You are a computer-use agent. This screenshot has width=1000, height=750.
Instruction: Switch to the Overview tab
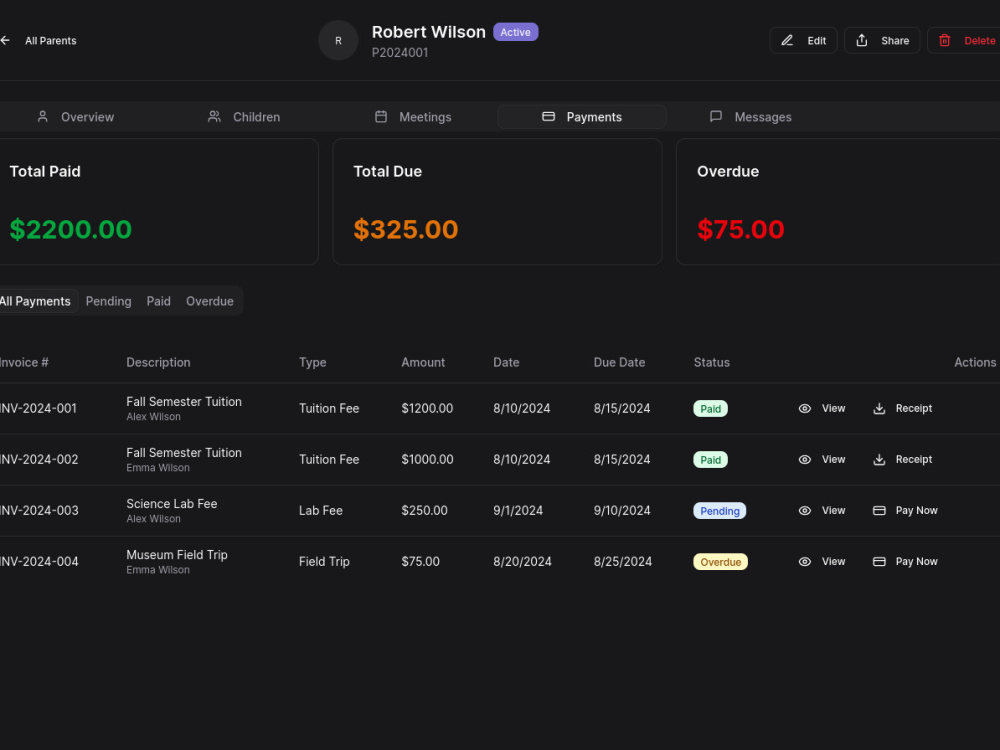[87, 117]
